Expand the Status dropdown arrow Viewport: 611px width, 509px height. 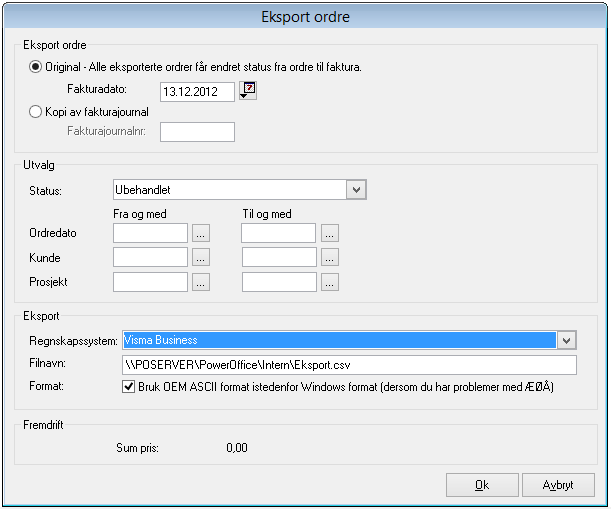click(356, 190)
